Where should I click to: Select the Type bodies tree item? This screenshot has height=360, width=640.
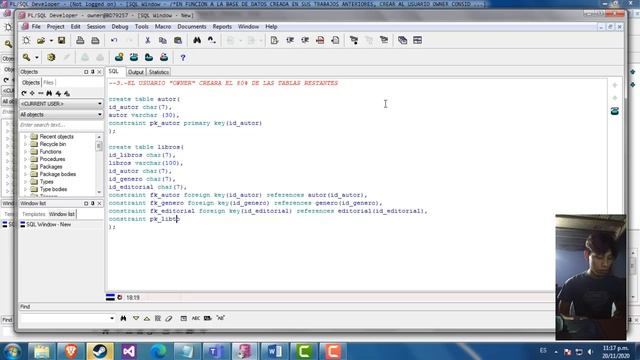click(53, 189)
